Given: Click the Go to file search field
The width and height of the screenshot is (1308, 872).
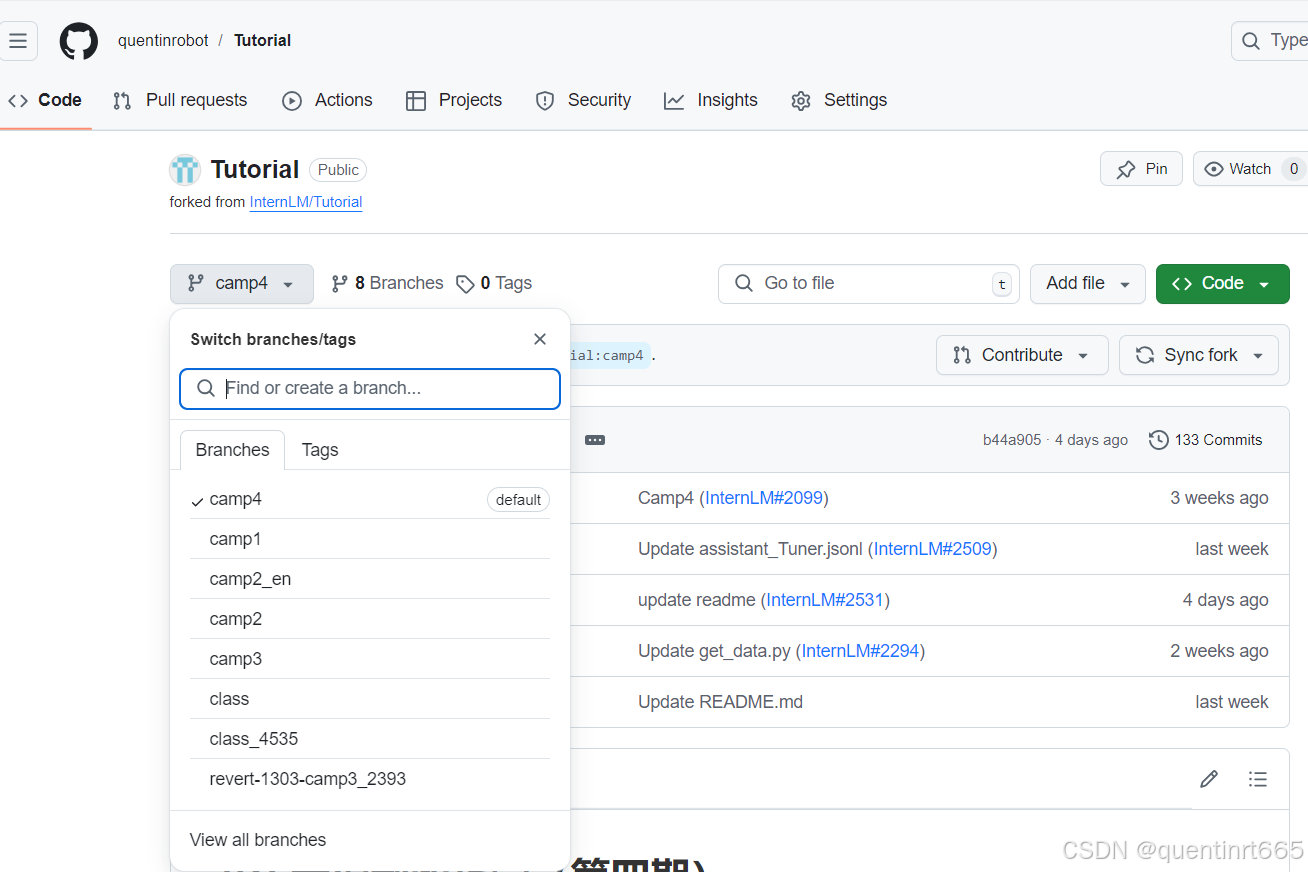Looking at the screenshot, I should 868,284.
